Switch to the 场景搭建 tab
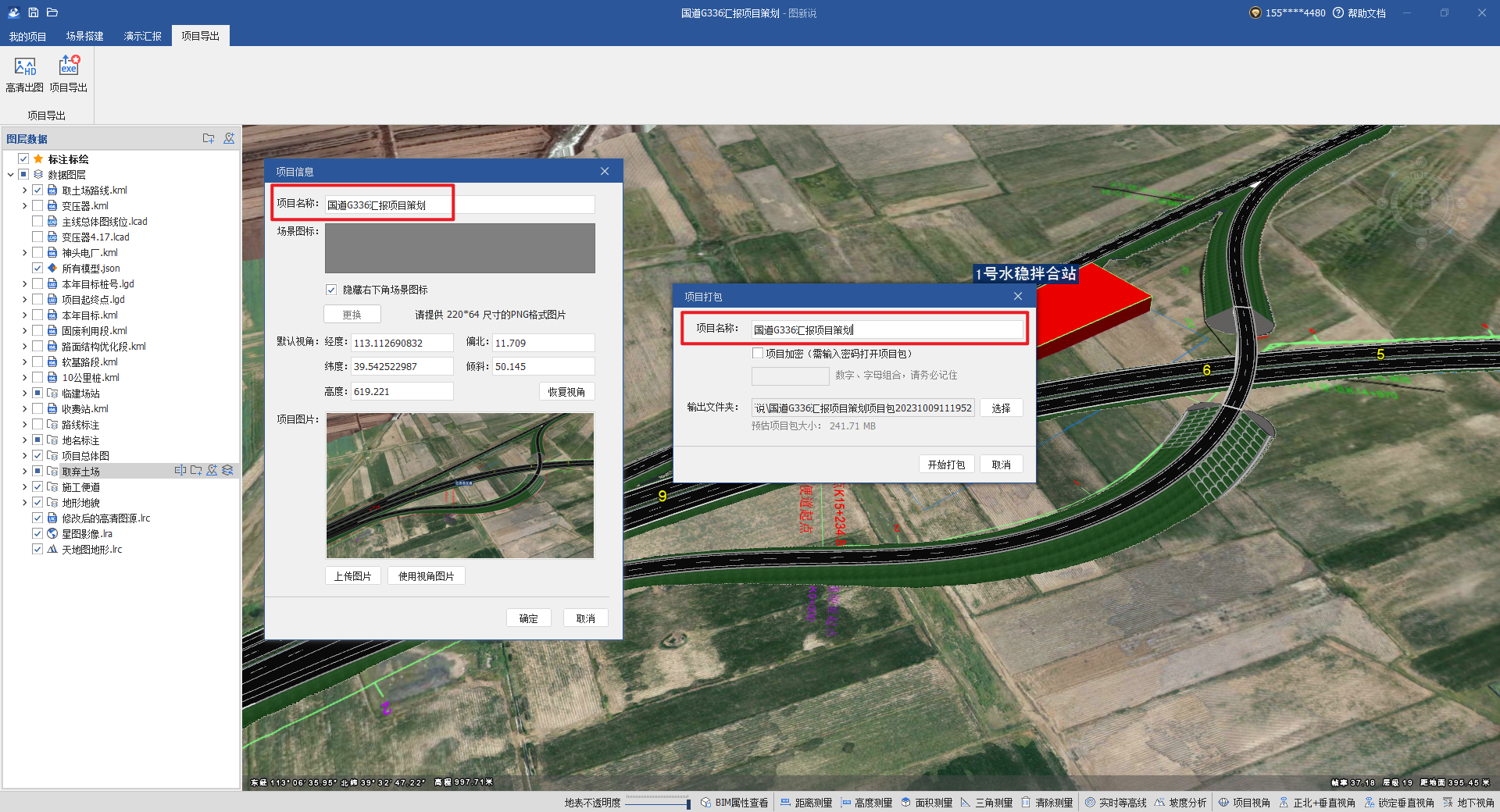The height and width of the screenshot is (812, 1500). tap(84, 37)
